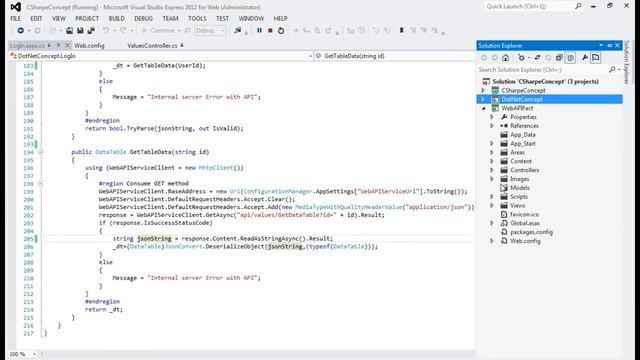The height and width of the screenshot is (360, 640).
Task: Click the Redo toolbar icon
Action: [123, 31]
